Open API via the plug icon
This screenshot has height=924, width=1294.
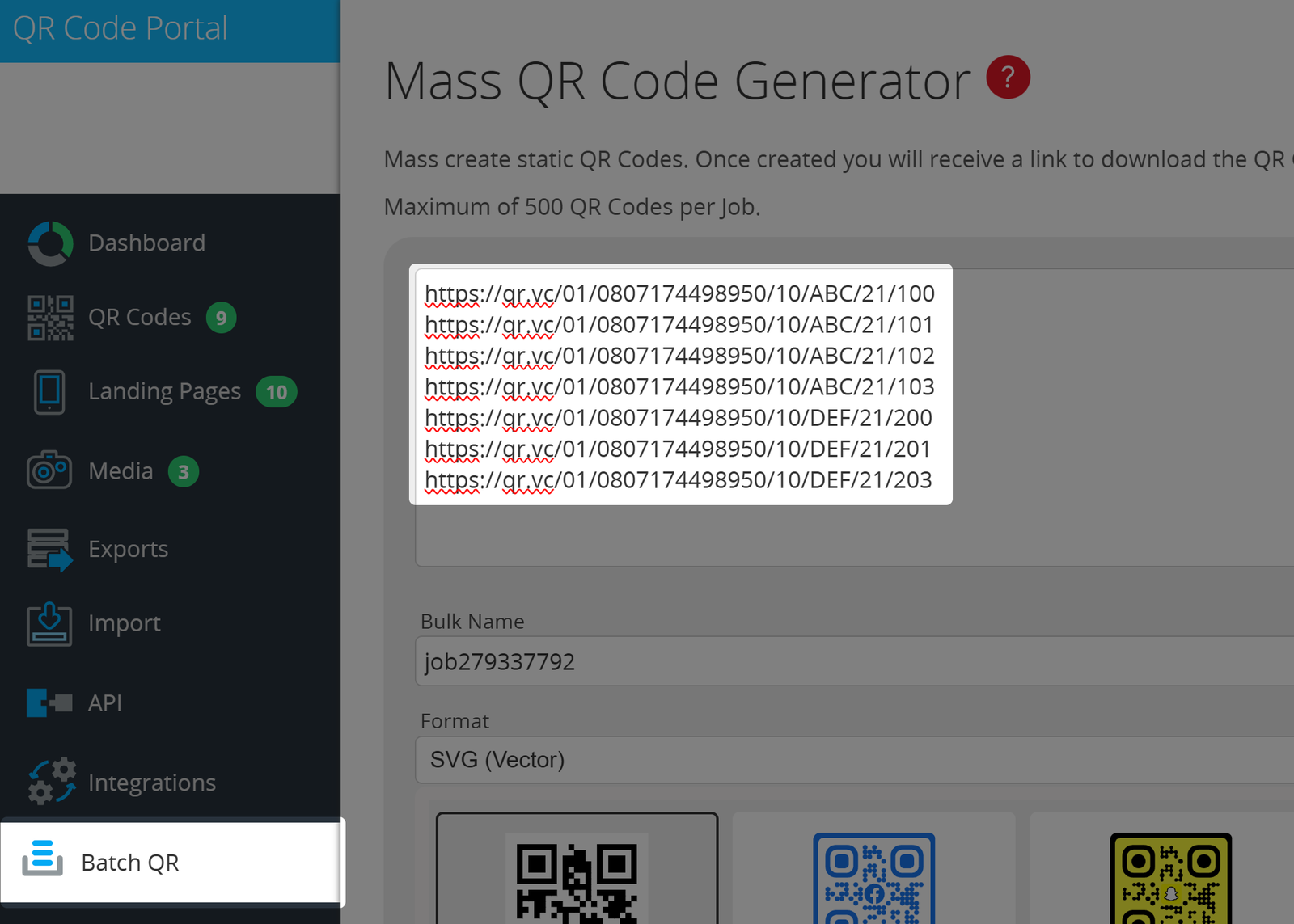[x=49, y=702]
